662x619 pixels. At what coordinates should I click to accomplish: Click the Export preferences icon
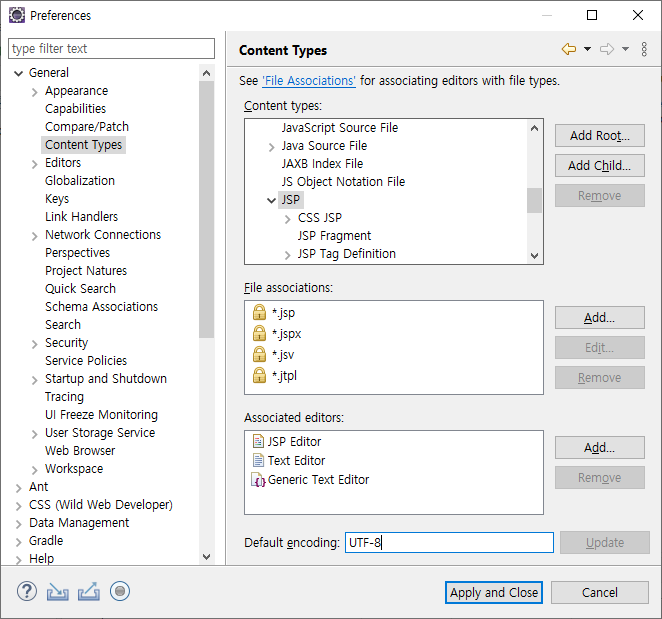coord(89,592)
